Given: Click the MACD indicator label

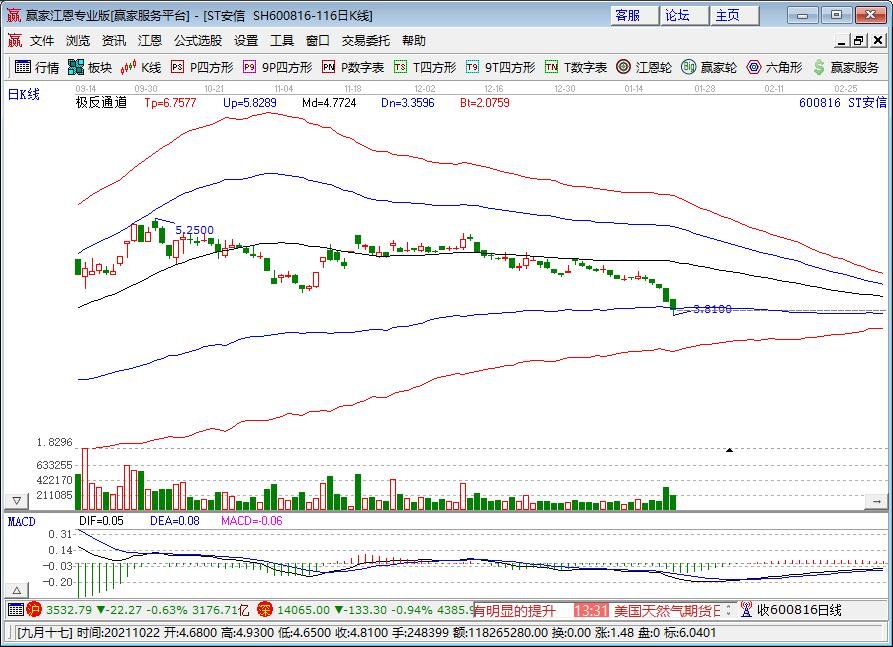Looking at the screenshot, I should pos(22,521).
